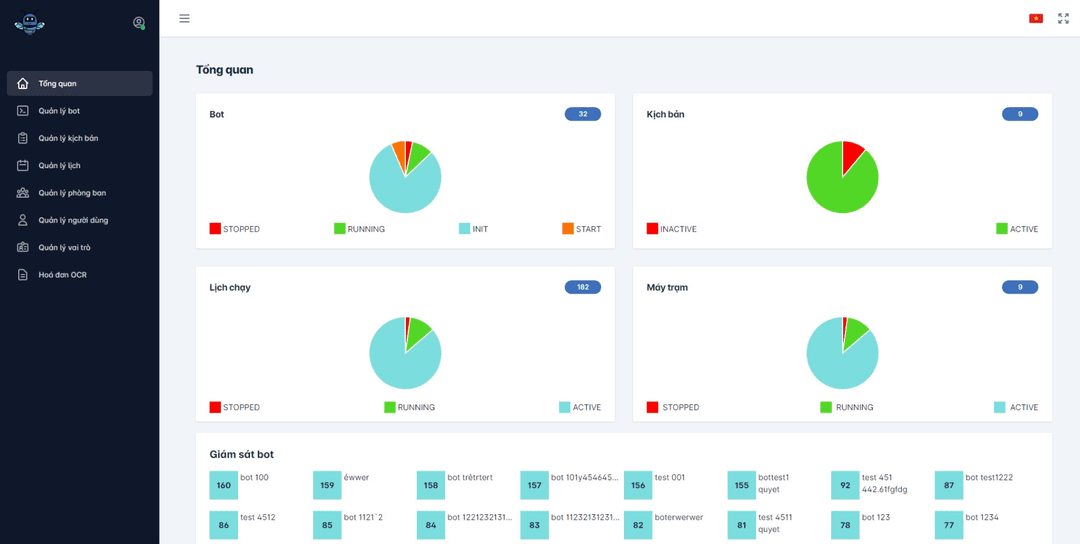Open the user profile avatar icon
Viewport: 1080px width, 544px height.
tap(139, 23)
